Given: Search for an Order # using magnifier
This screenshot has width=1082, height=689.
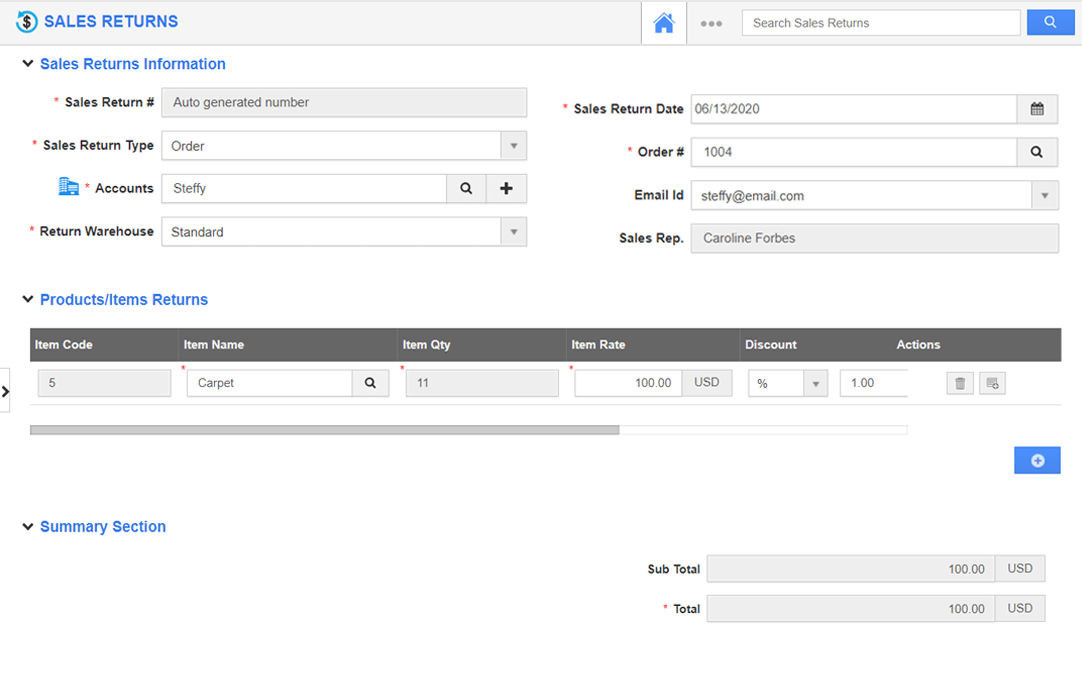Looking at the screenshot, I should [x=1037, y=152].
